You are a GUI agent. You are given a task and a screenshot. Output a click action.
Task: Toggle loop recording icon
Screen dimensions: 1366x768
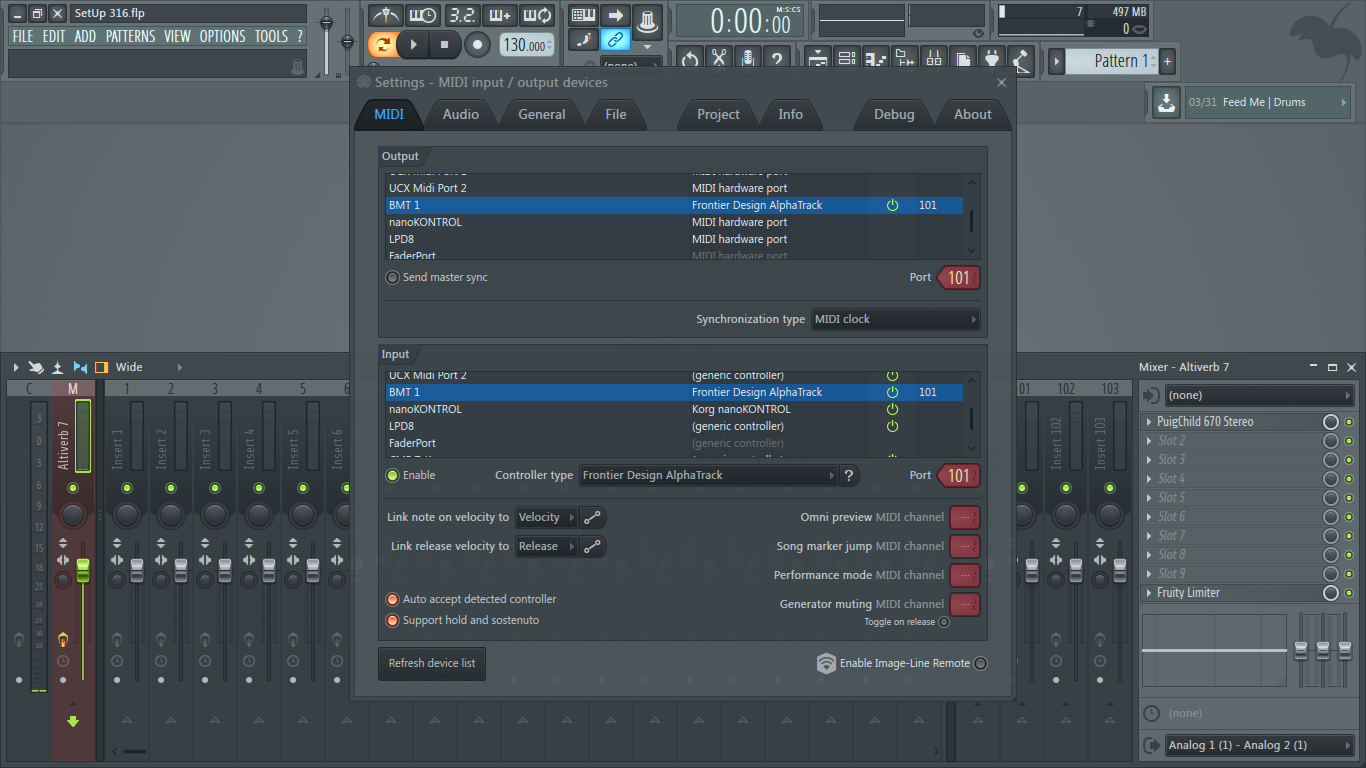click(537, 15)
